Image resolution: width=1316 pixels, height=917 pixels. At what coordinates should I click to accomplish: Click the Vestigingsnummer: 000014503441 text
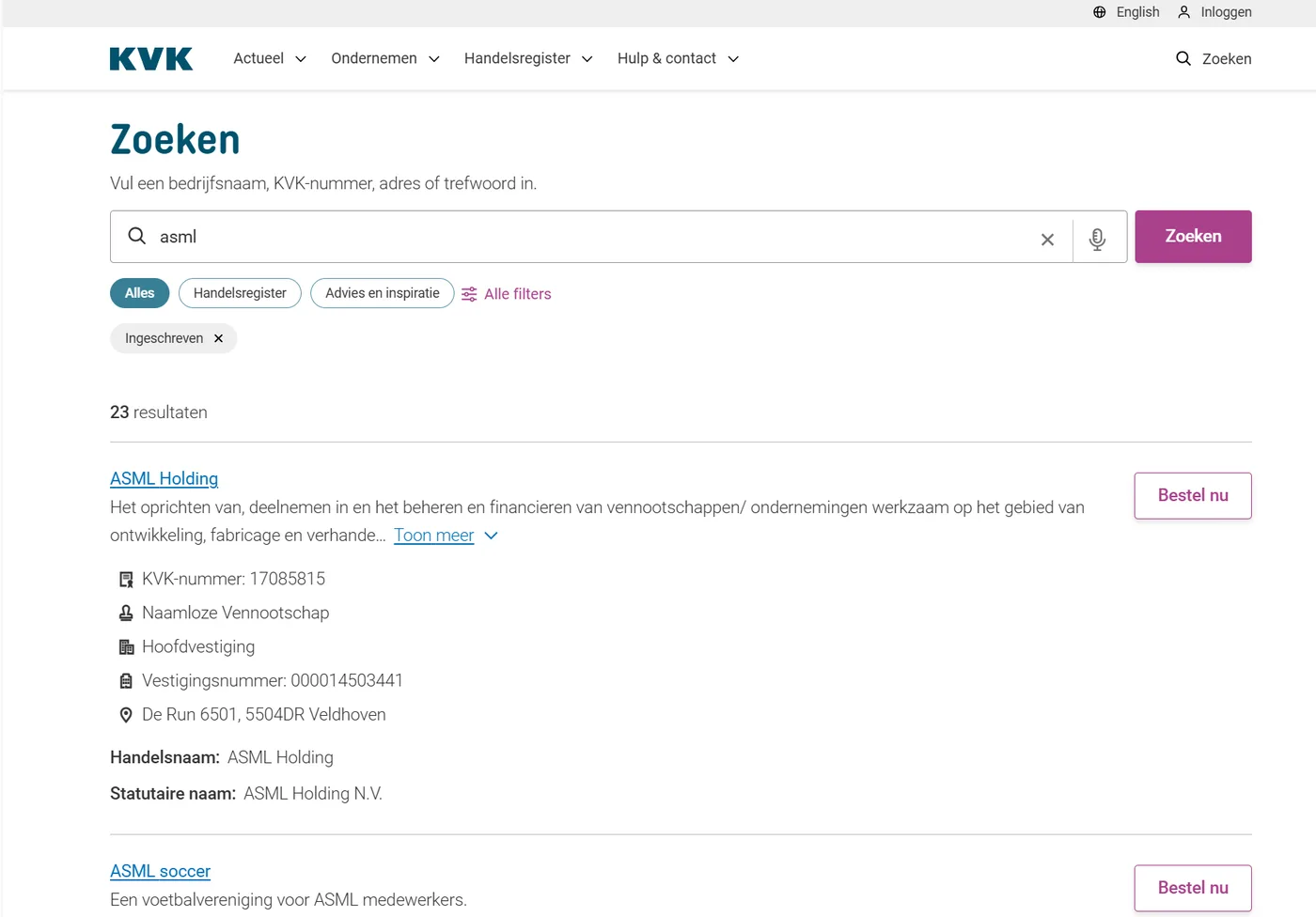(273, 680)
